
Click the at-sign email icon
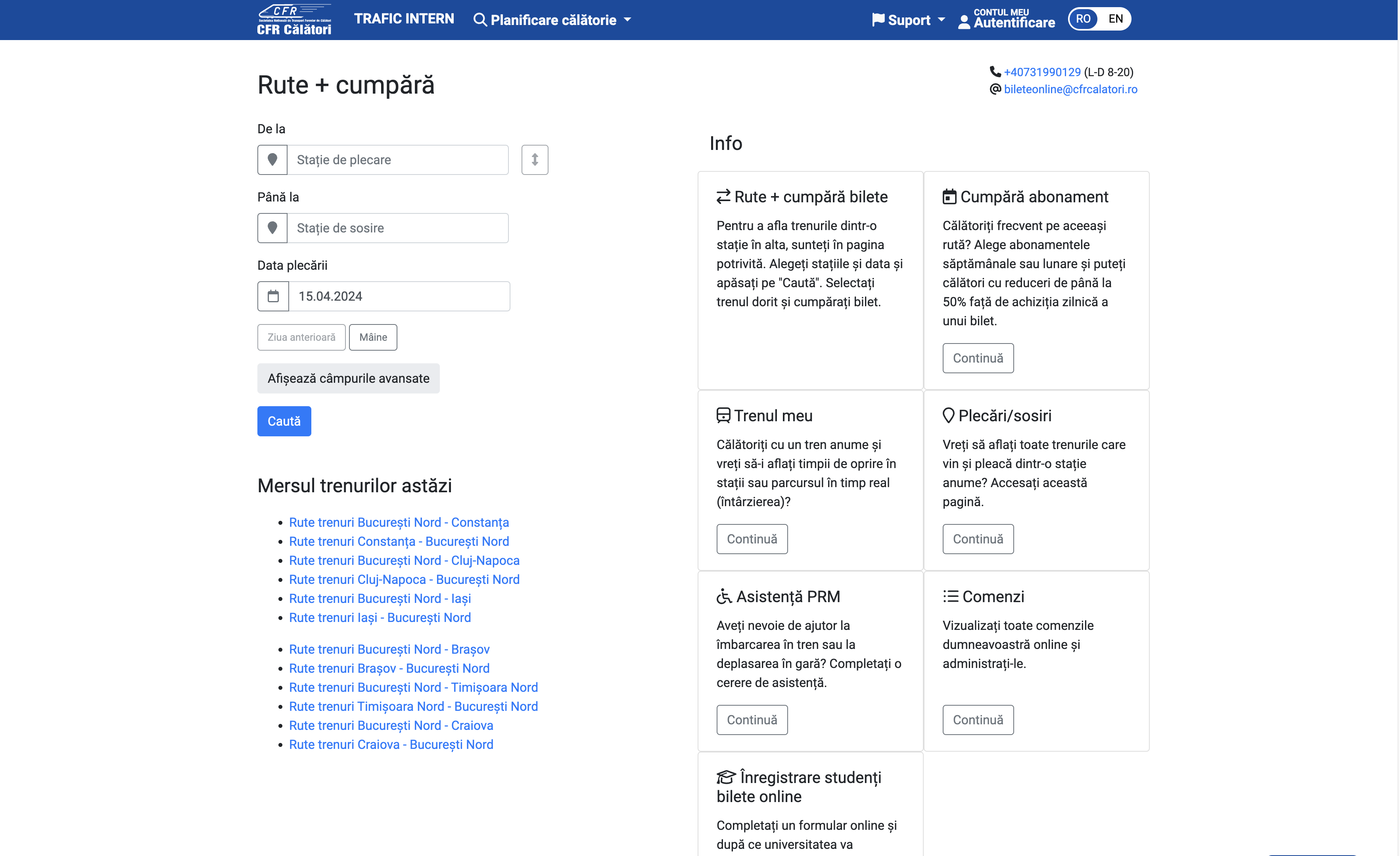point(995,89)
